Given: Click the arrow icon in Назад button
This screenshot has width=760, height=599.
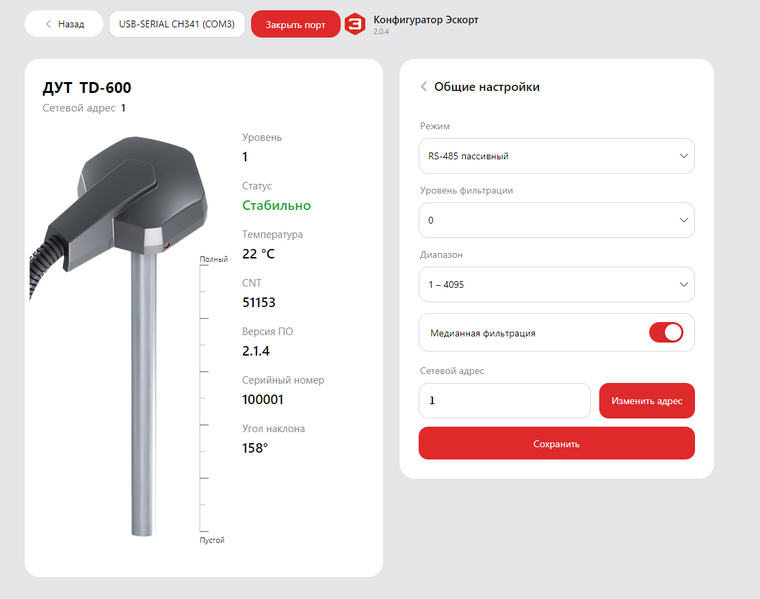Looking at the screenshot, I should click(x=48, y=24).
